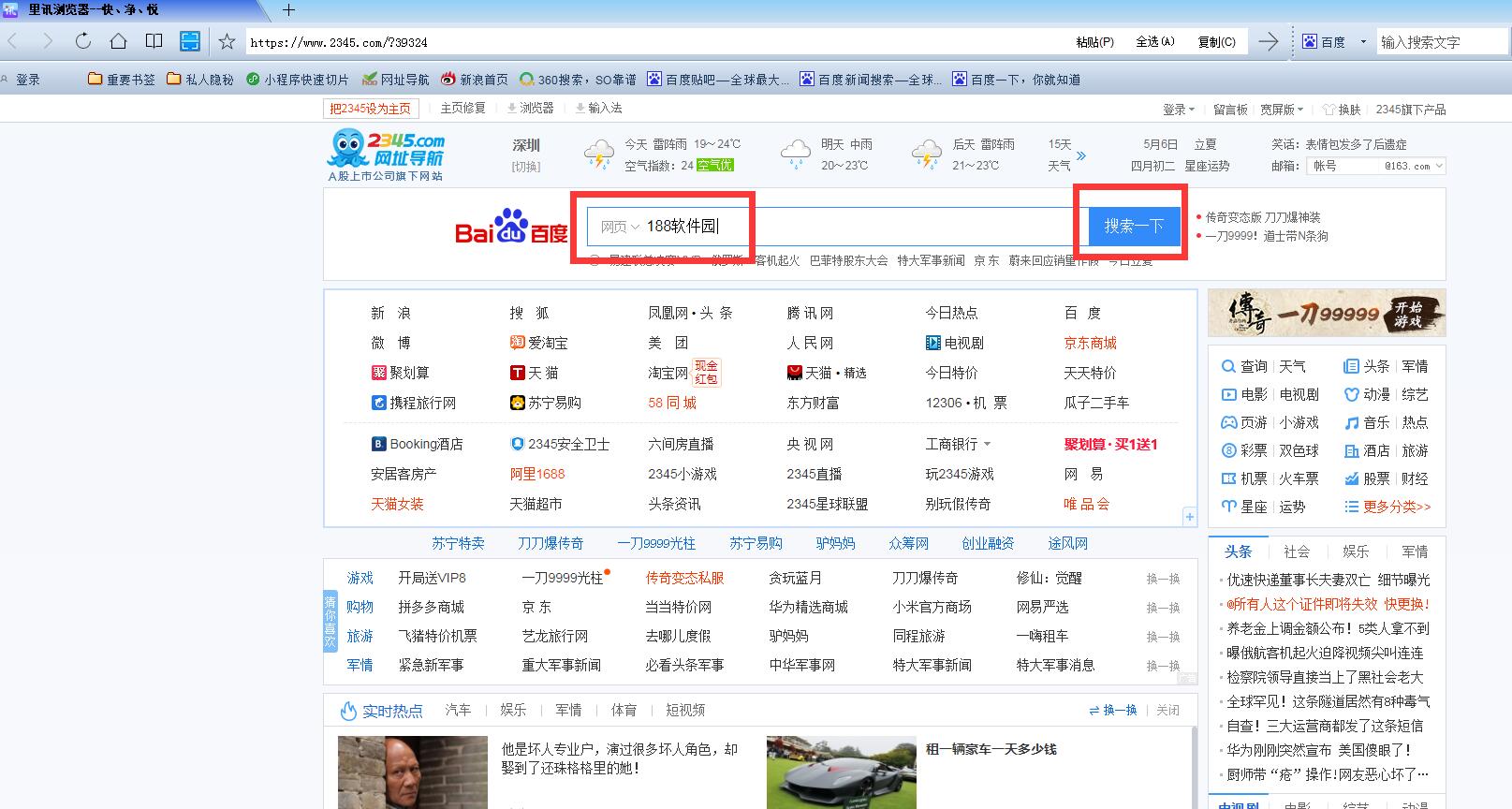
Task: Expand the 网页 search type dropdown
Action: click(x=619, y=227)
